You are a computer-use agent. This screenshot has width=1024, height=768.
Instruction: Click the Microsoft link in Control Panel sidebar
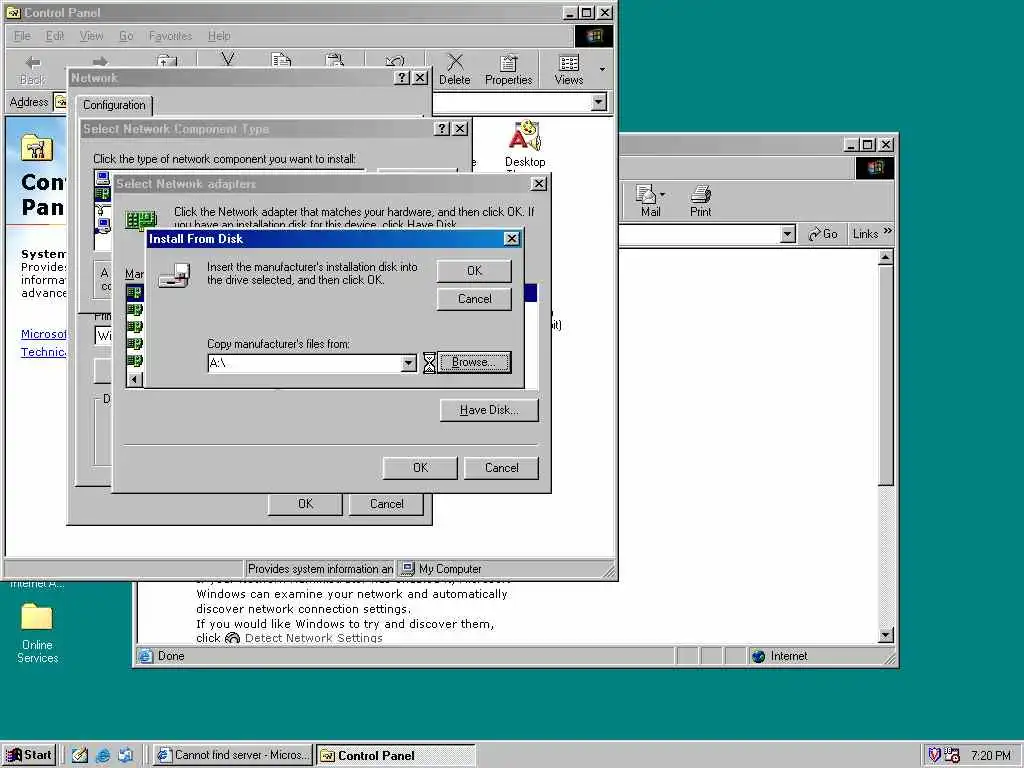[x=43, y=334]
